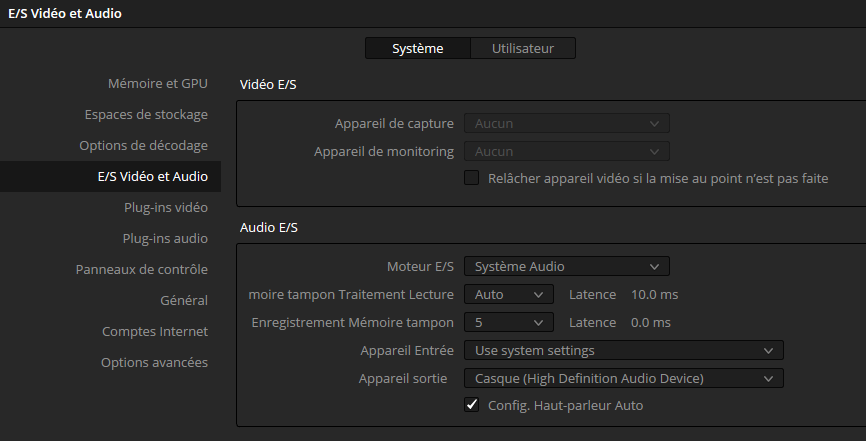Expand Moteur E/S Système Audio dropdown
The height and width of the screenshot is (441, 866).
(x=566, y=266)
